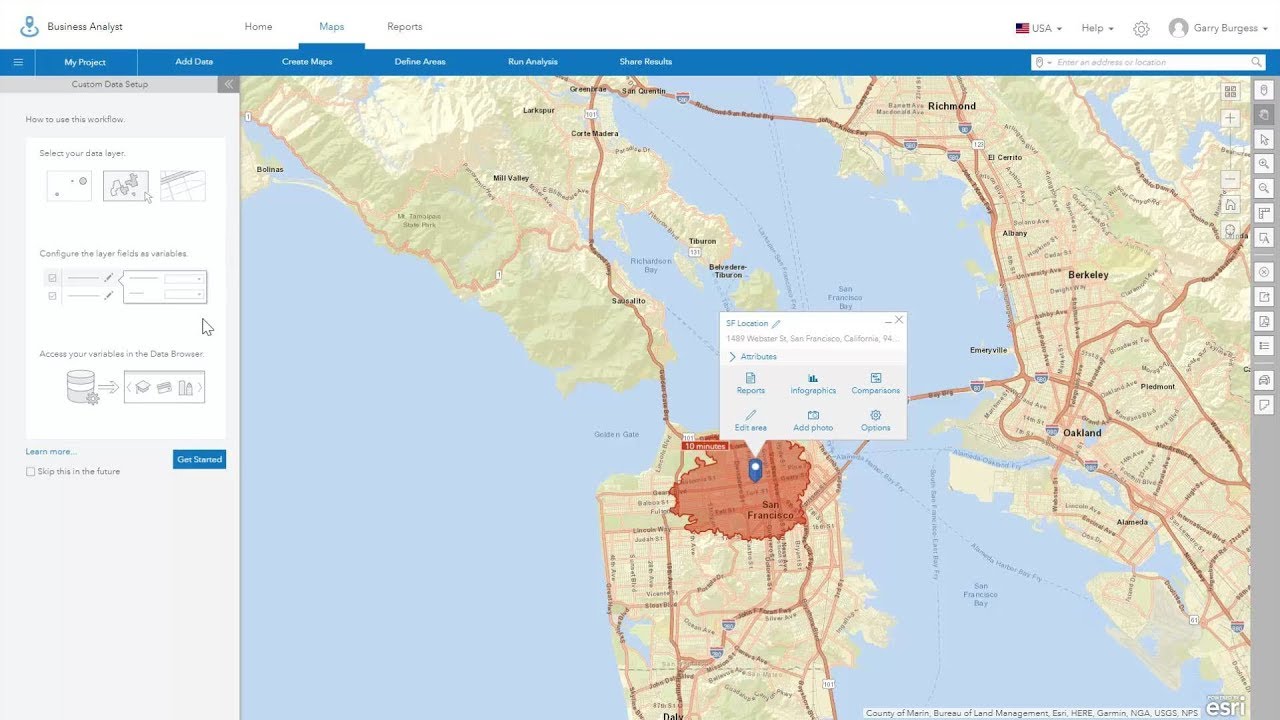This screenshot has width=1280, height=720.
Task: Open My Project
Action: pyautogui.click(x=85, y=62)
